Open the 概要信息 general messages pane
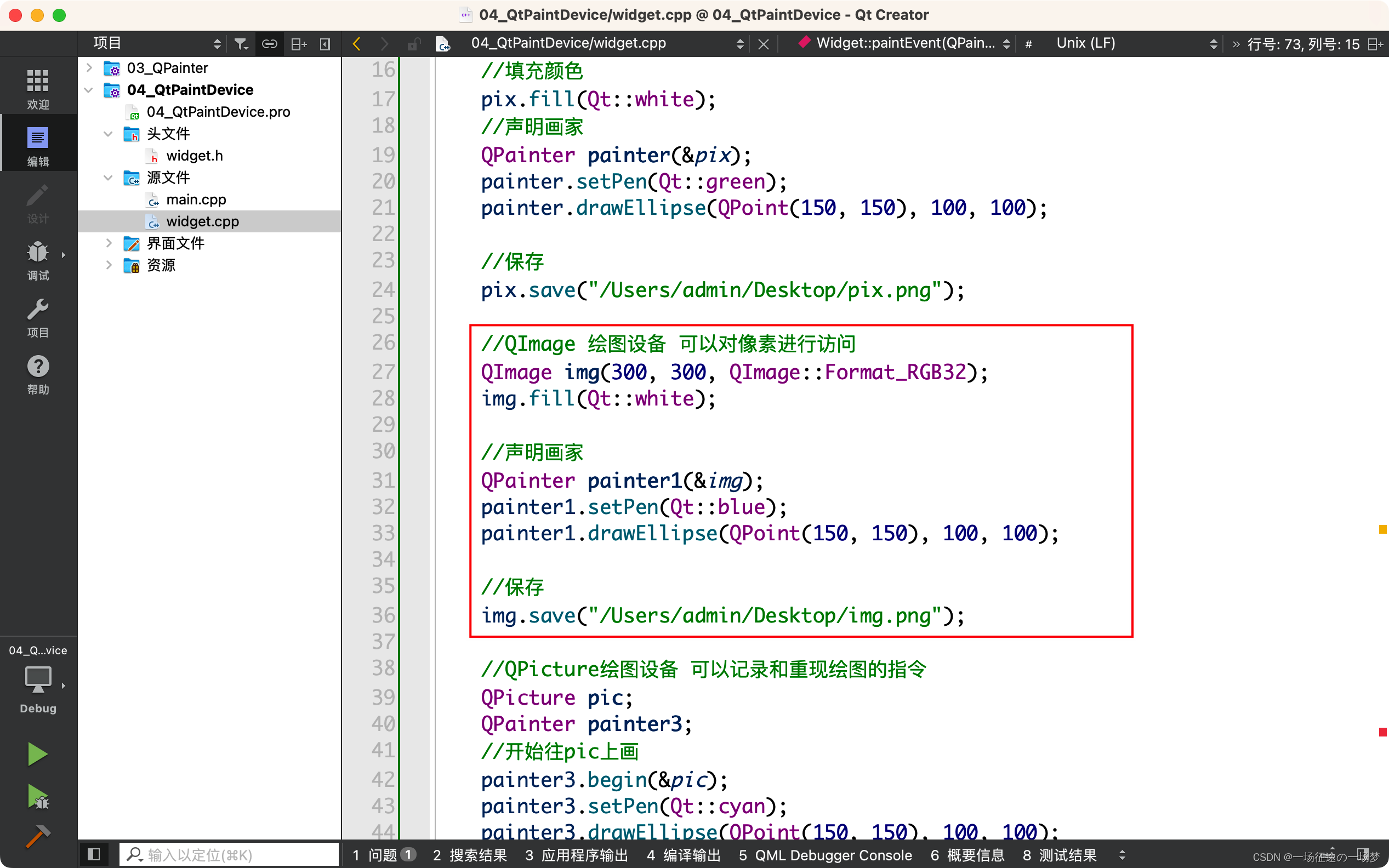 [x=967, y=855]
